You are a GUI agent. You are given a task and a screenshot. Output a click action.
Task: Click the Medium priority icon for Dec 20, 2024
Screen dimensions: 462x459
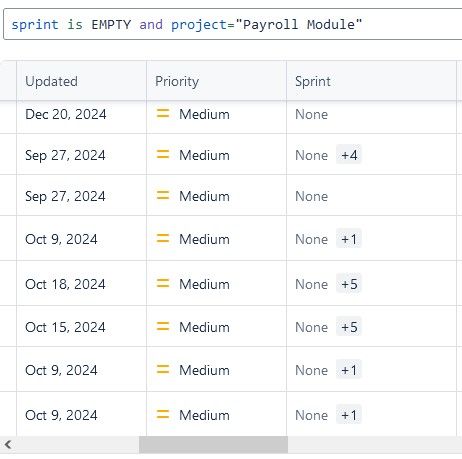163,114
